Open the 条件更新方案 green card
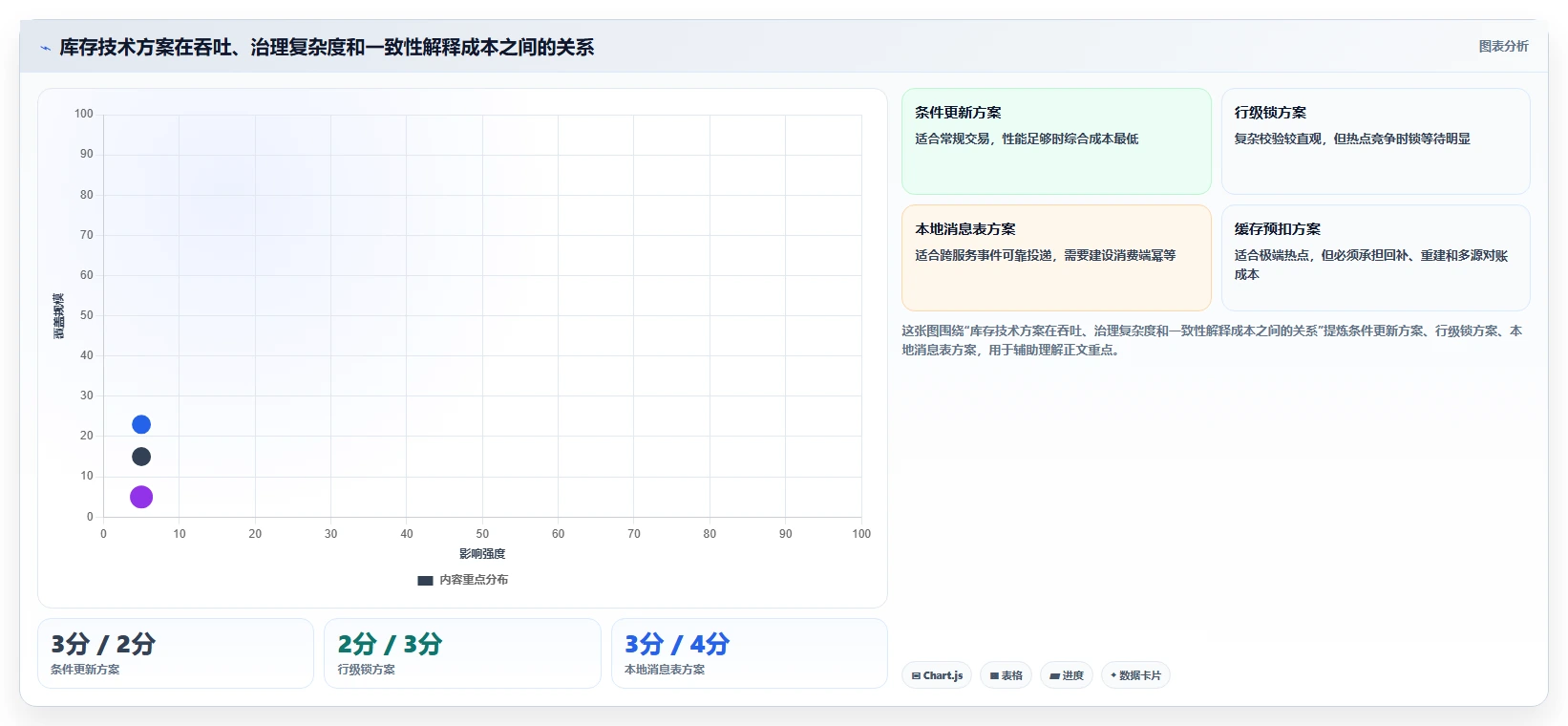1568x726 pixels. [1056, 141]
